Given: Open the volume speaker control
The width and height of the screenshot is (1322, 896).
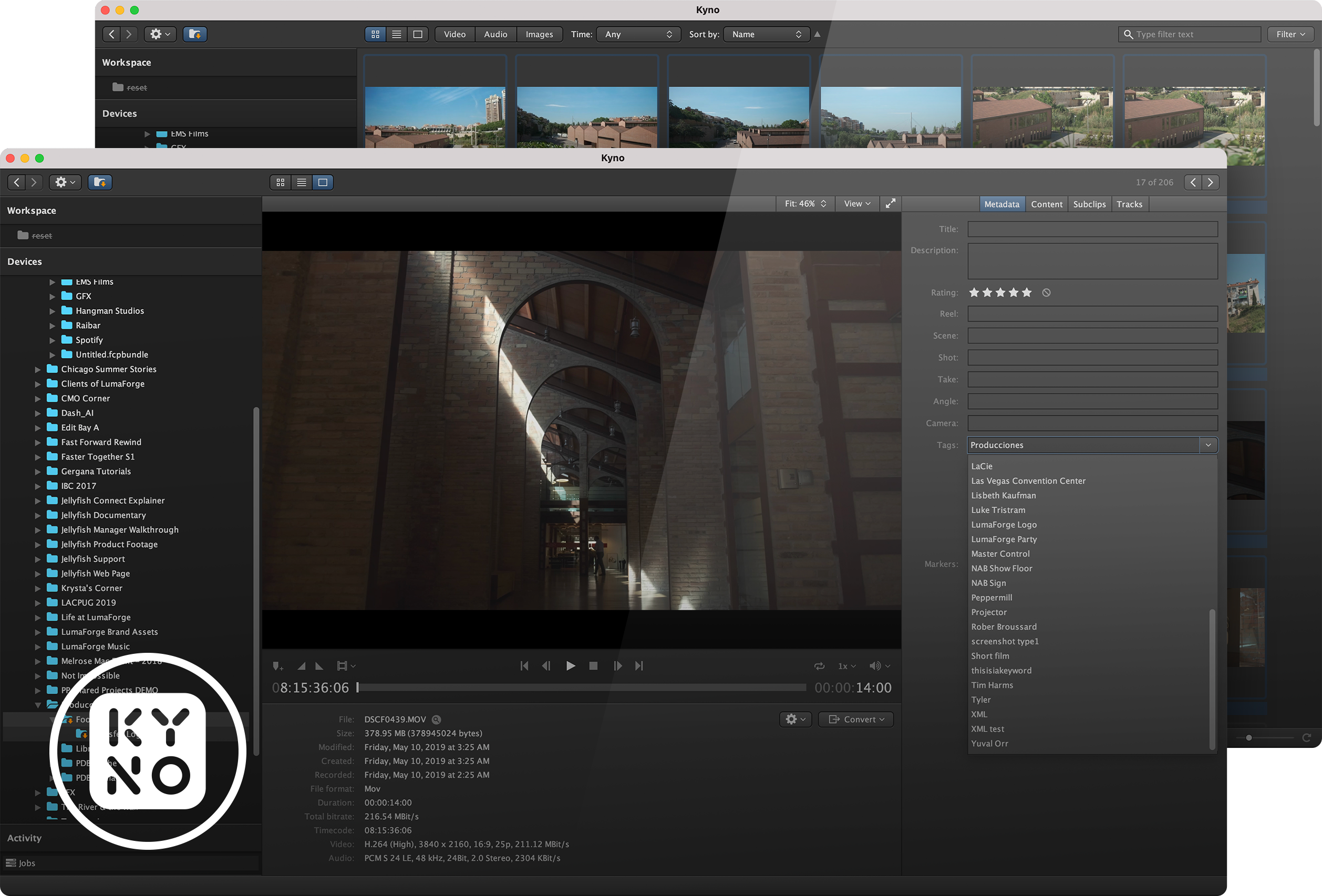Looking at the screenshot, I should 879,666.
